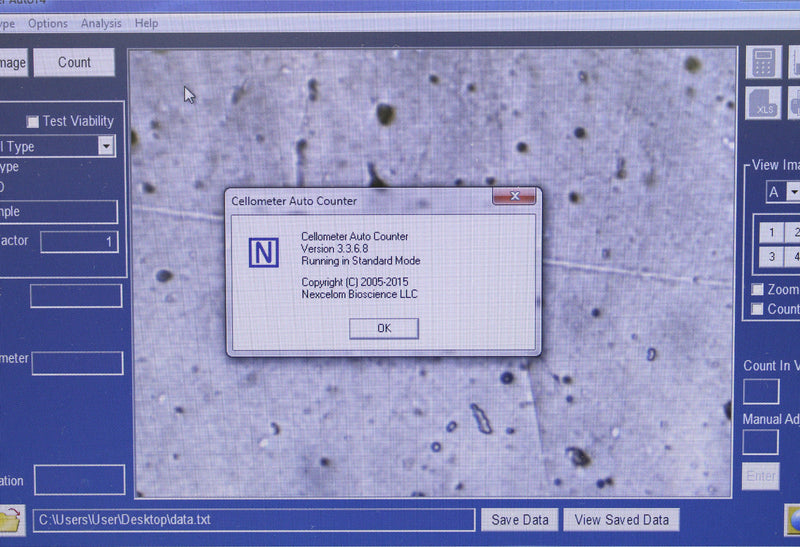Screen dimensions: 800x547
Task: Click the Save Data button
Action: (x=520, y=520)
